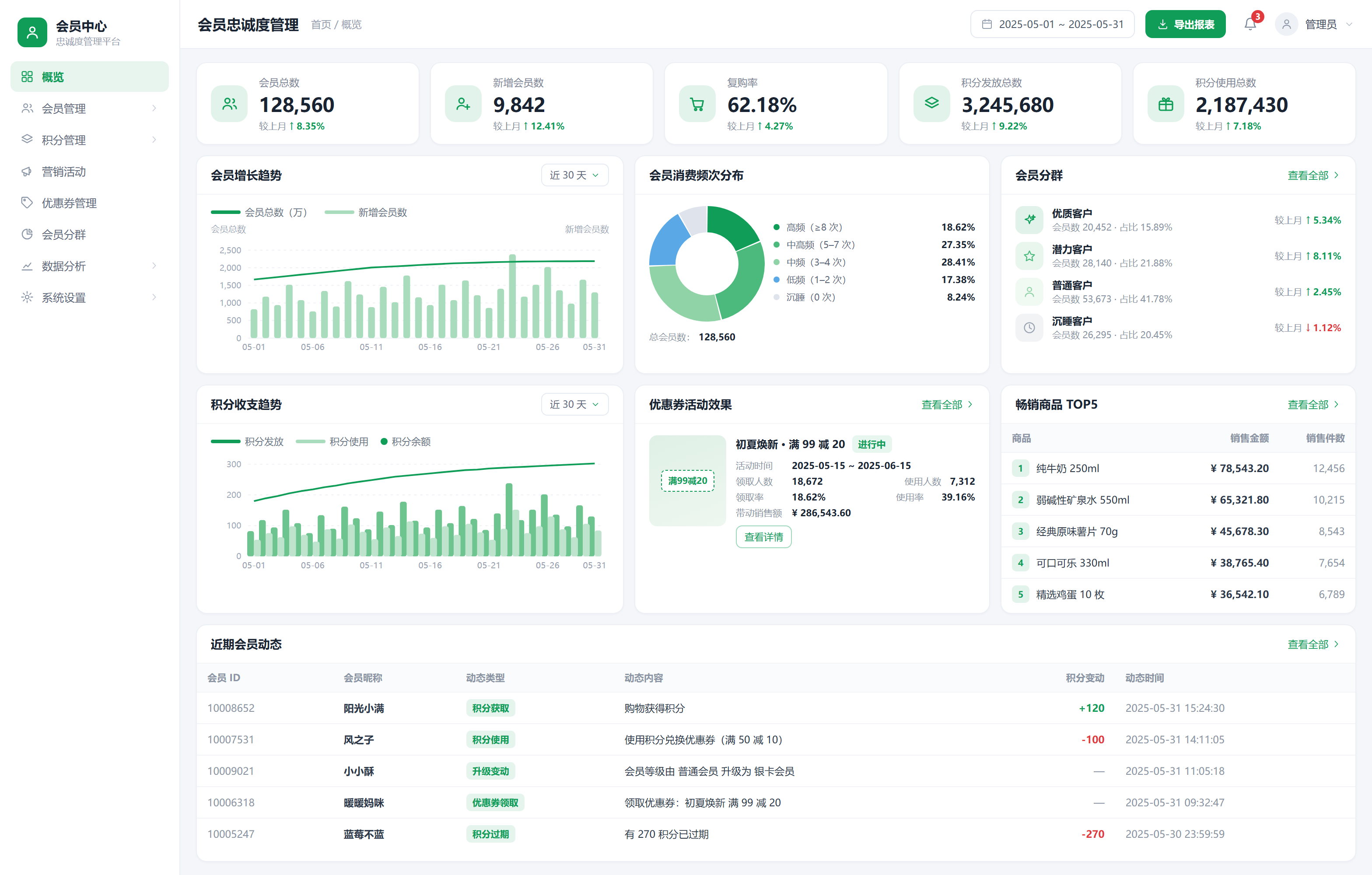
Task: Expand the 会员管理 sidebar submenu
Action: click(x=89, y=108)
